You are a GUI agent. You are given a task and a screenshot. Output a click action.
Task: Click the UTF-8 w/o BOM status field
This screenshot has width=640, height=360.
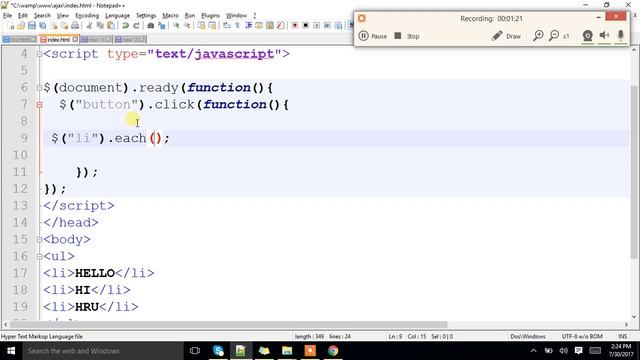[582, 337]
